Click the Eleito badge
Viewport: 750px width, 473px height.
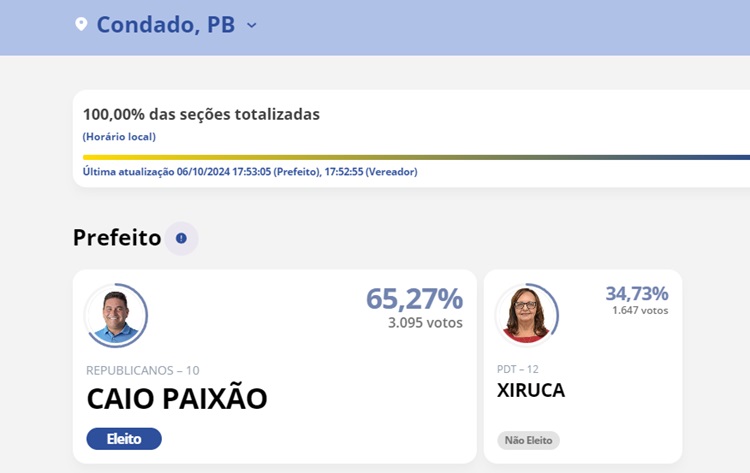(x=124, y=438)
